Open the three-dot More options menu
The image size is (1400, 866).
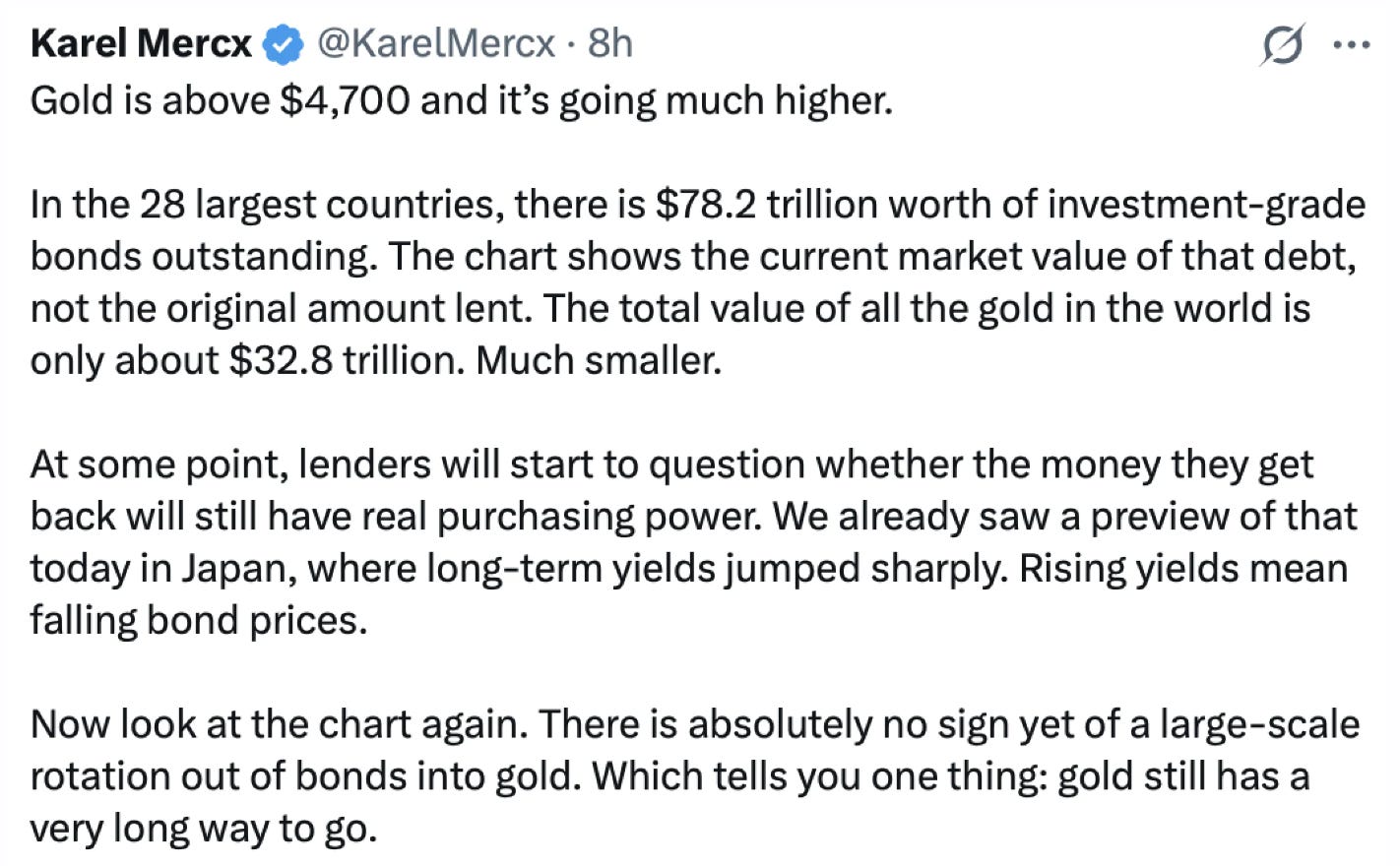pyautogui.click(x=1350, y=45)
